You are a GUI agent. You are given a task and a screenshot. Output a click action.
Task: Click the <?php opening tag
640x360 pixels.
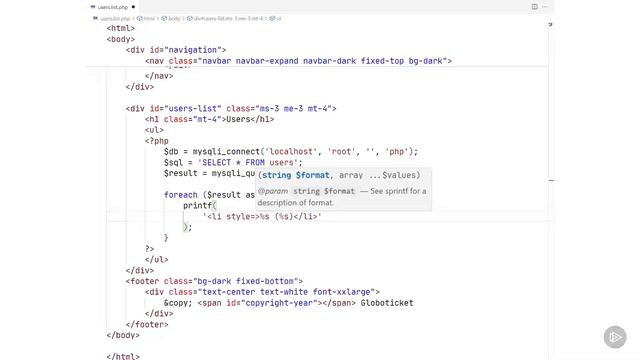coord(157,141)
